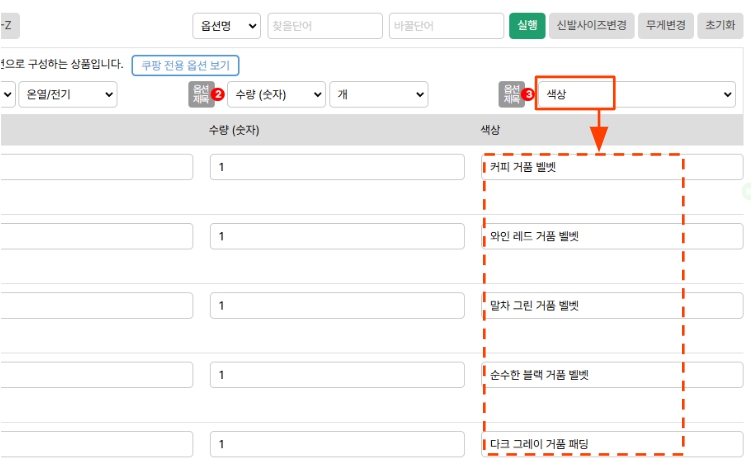Screen dimensions: 754x476
Task: Select the 와인 레드 거품 벨벳 field
Action: point(612,237)
